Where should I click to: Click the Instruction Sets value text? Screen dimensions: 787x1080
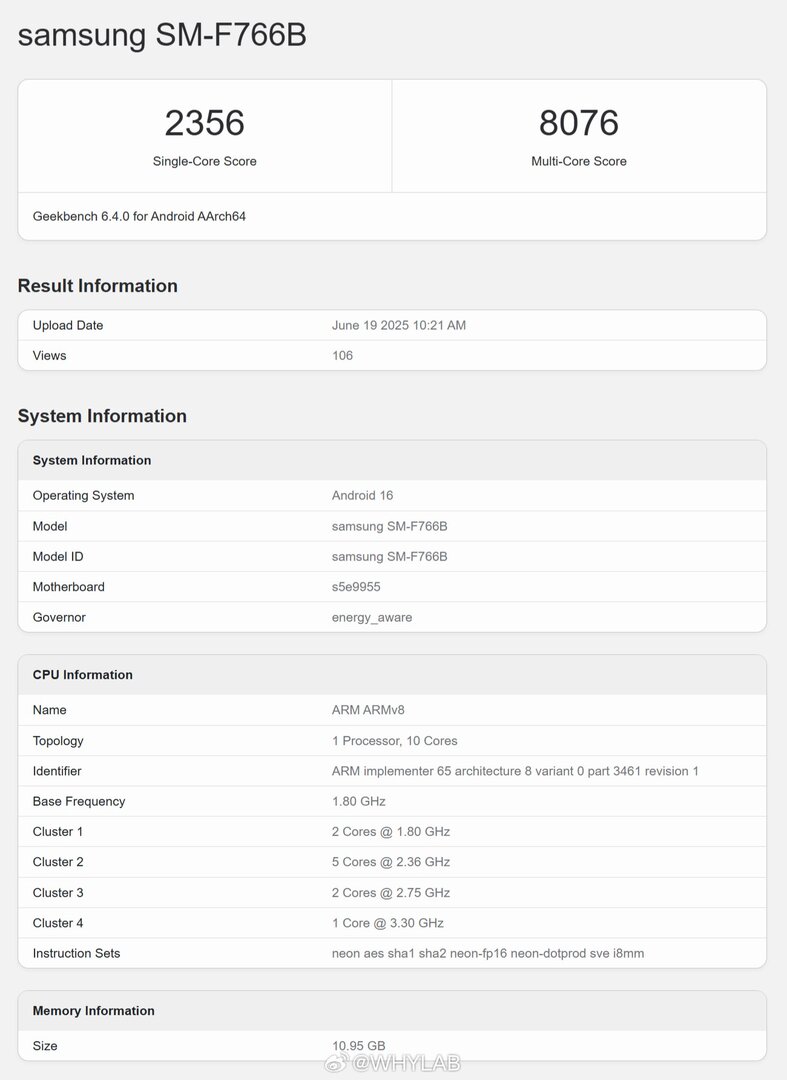tap(487, 953)
